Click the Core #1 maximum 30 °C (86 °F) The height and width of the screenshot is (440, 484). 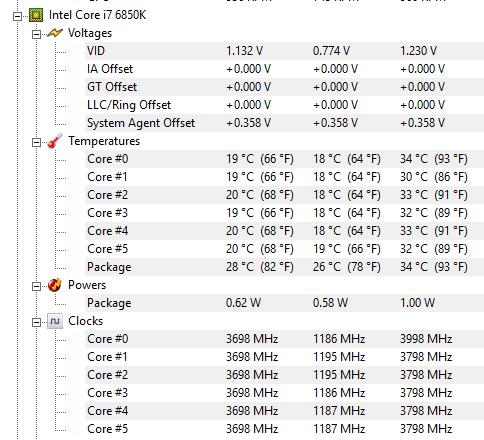[434, 177]
